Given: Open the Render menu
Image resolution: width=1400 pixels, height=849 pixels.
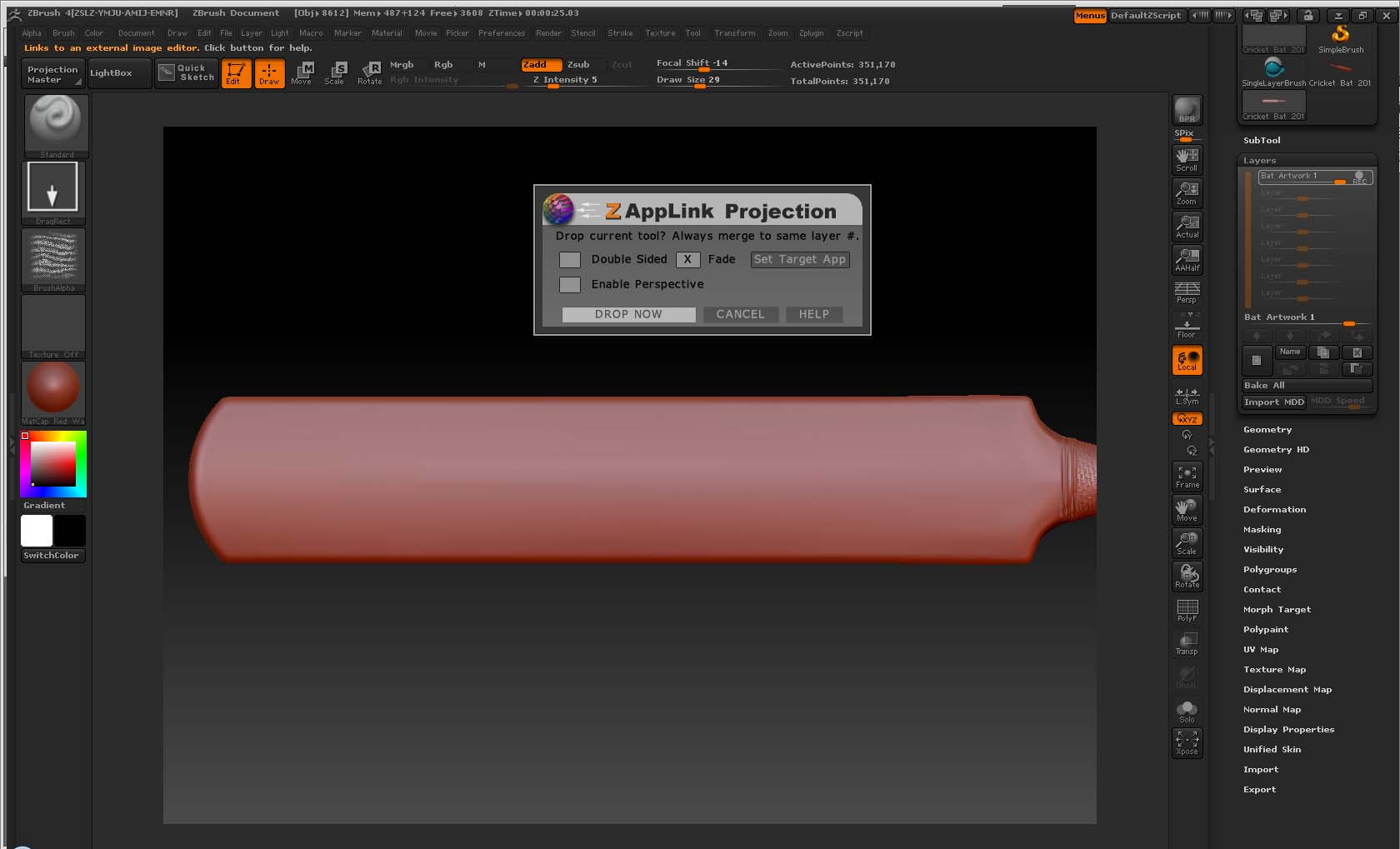Looking at the screenshot, I should (548, 33).
